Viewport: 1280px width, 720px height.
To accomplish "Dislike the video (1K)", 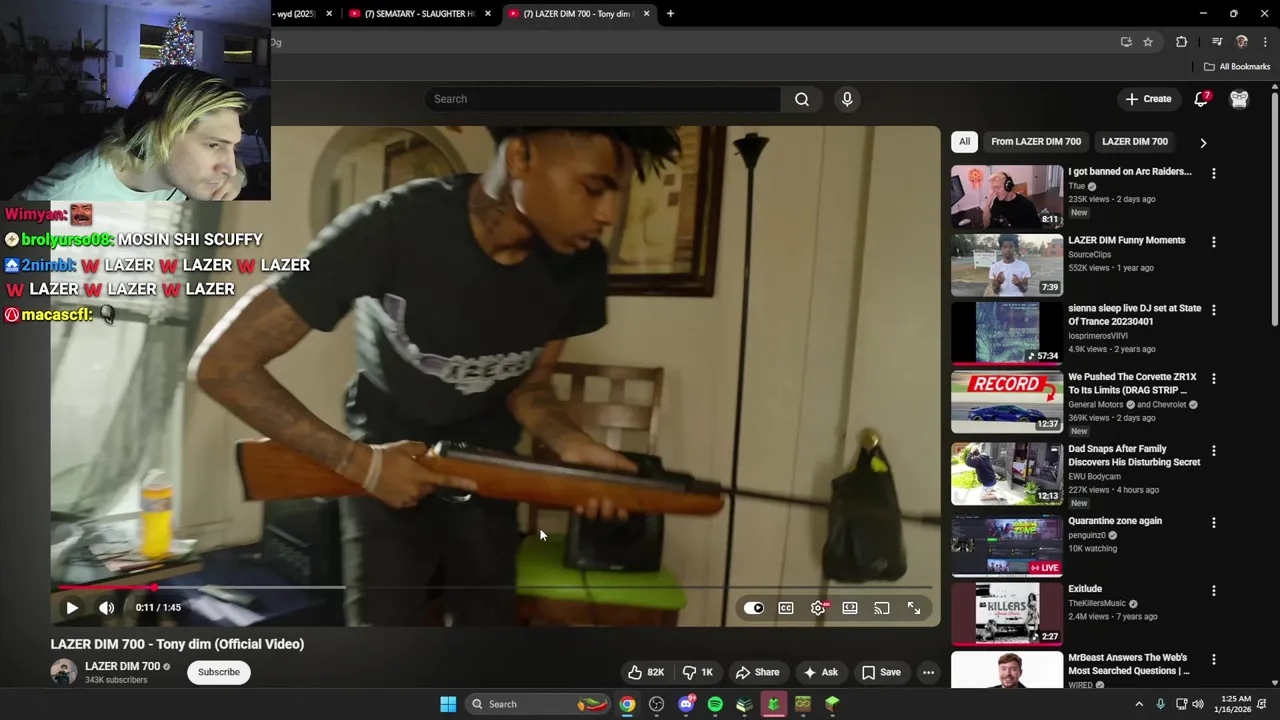I will click(697, 672).
